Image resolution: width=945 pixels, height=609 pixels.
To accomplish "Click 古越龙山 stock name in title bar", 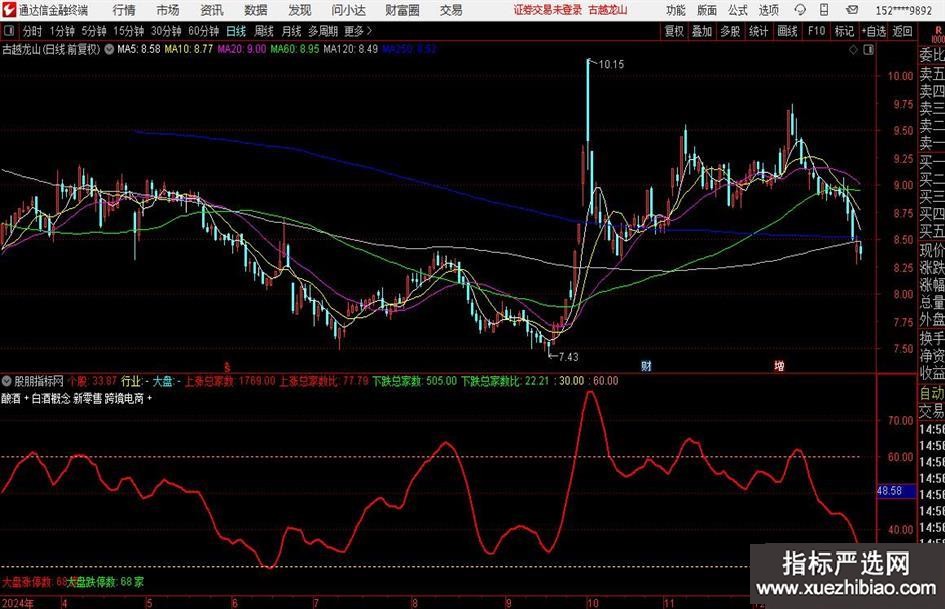I will [x=608, y=10].
